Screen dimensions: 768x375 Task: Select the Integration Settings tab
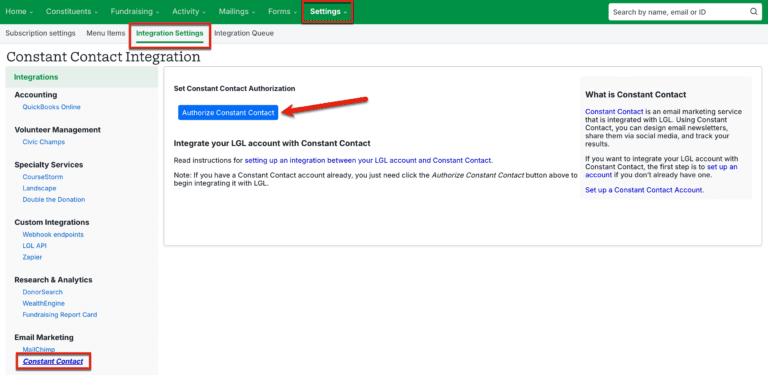169,33
